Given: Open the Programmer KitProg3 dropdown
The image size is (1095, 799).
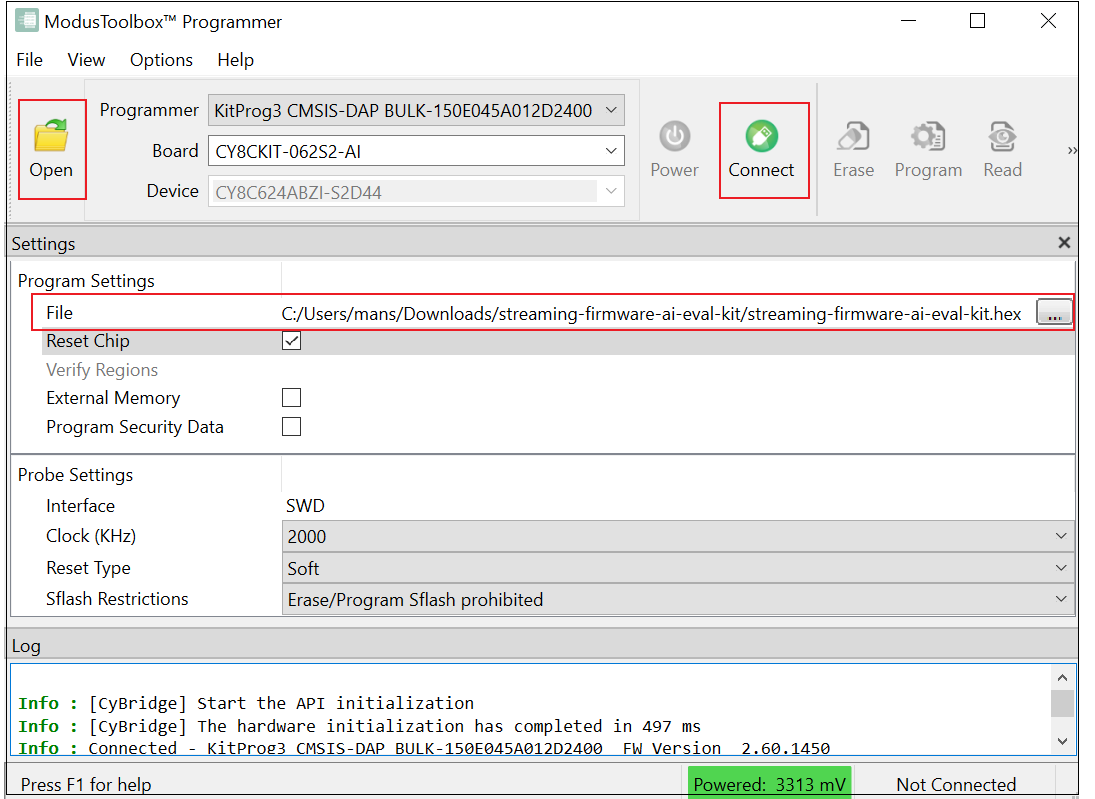Looking at the screenshot, I should point(416,110).
